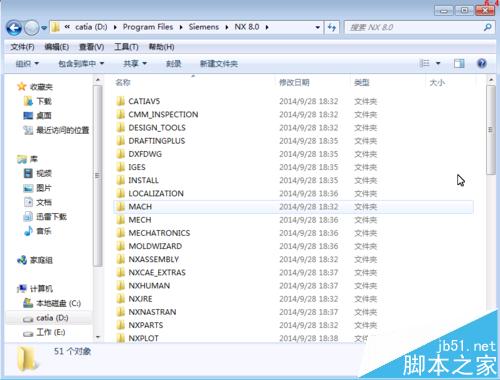Select 图片 library in sidebar
Viewport: 500px width, 380px height.
[x=38, y=188]
